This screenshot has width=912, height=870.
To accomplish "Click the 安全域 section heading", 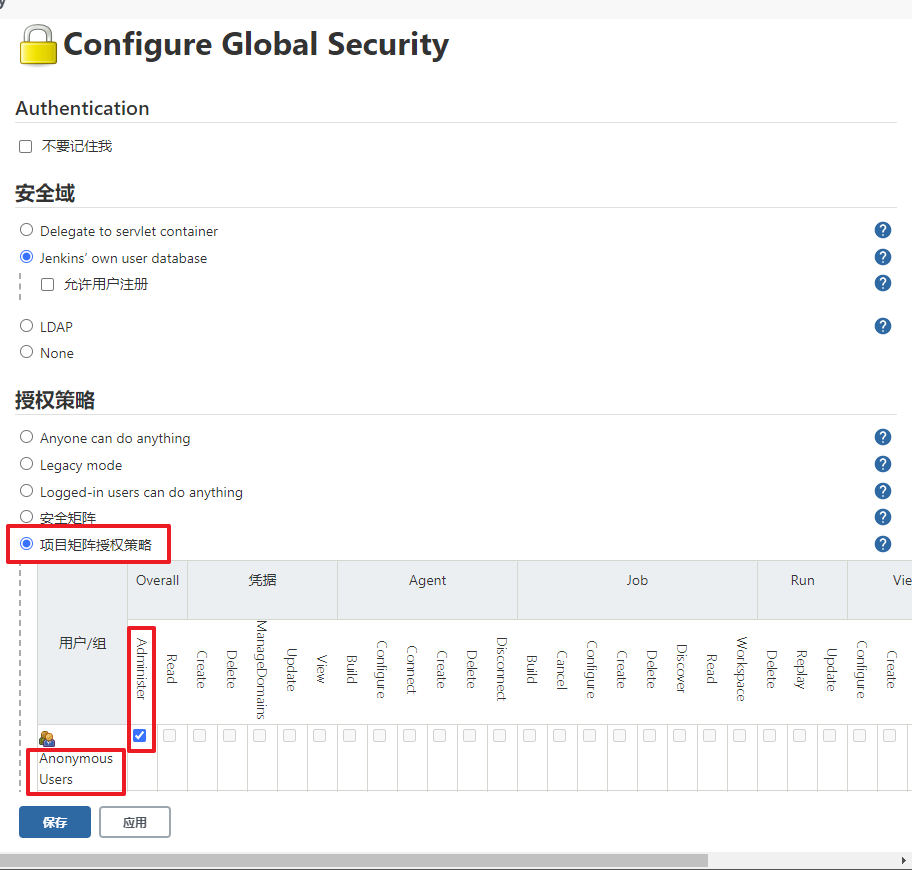I will [45, 193].
